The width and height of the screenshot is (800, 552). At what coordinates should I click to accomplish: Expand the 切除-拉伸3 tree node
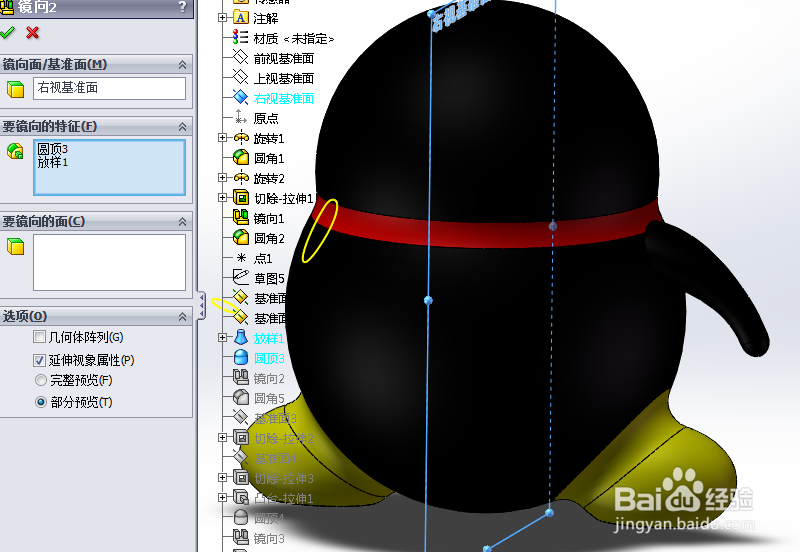coord(222,478)
